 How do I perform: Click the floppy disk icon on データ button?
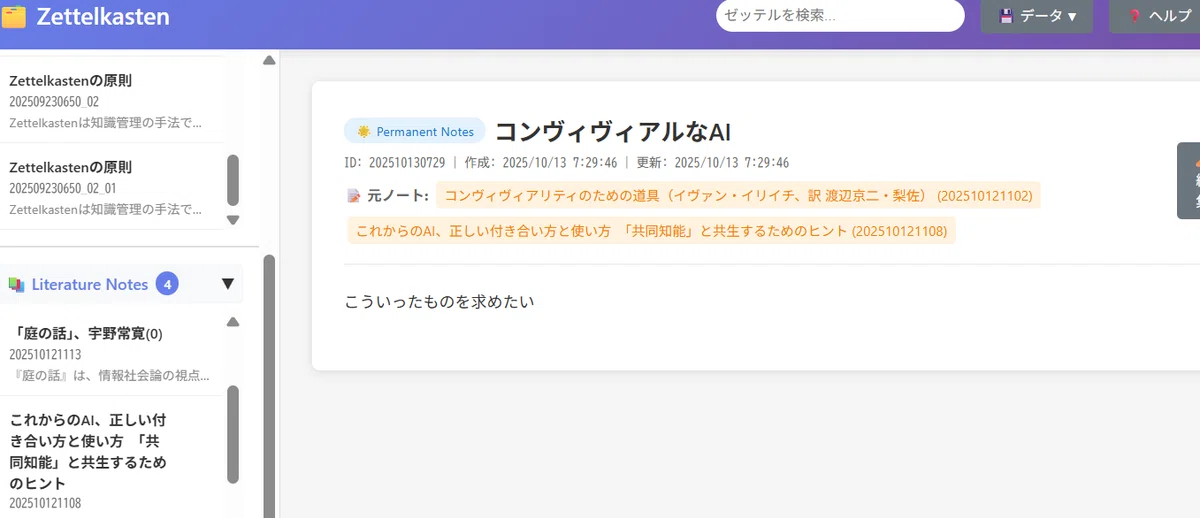tap(1006, 16)
